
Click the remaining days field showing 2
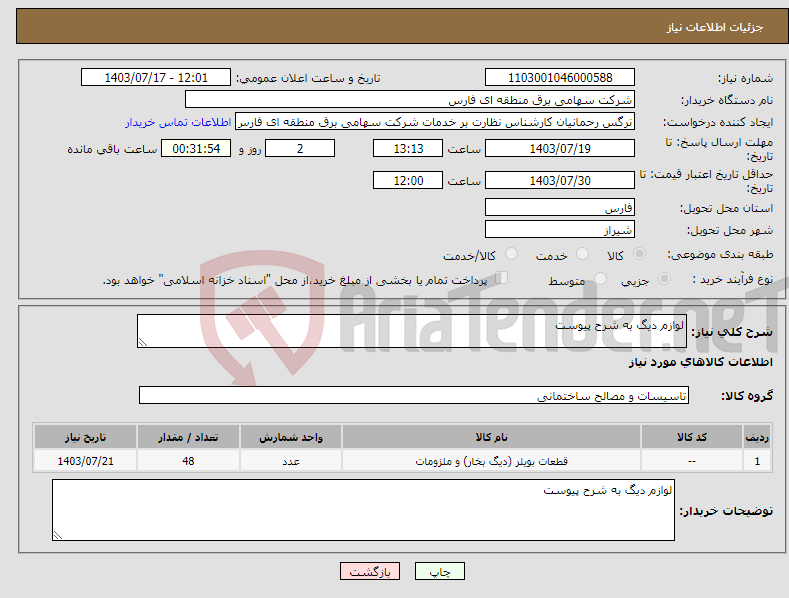click(x=300, y=148)
